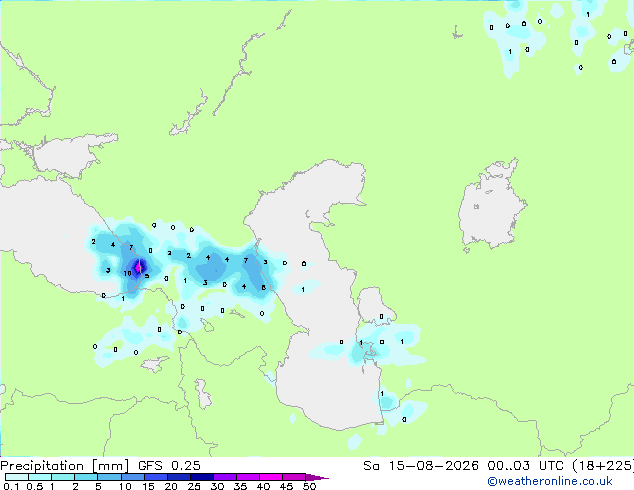
Task: Select the 35–40 mm legend color swatch
Action: tap(248, 477)
